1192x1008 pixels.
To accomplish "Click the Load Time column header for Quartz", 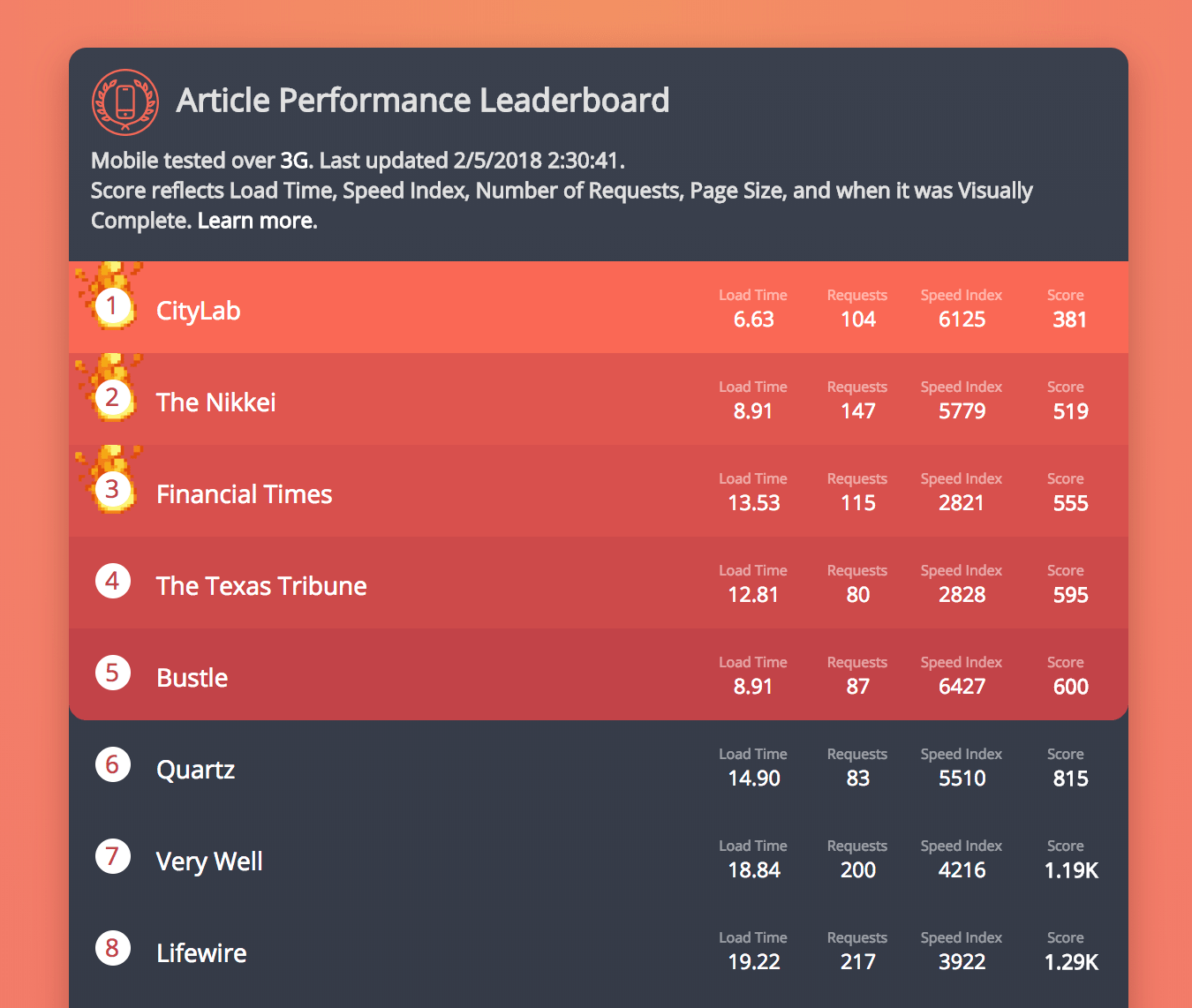I will [x=753, y=754].
